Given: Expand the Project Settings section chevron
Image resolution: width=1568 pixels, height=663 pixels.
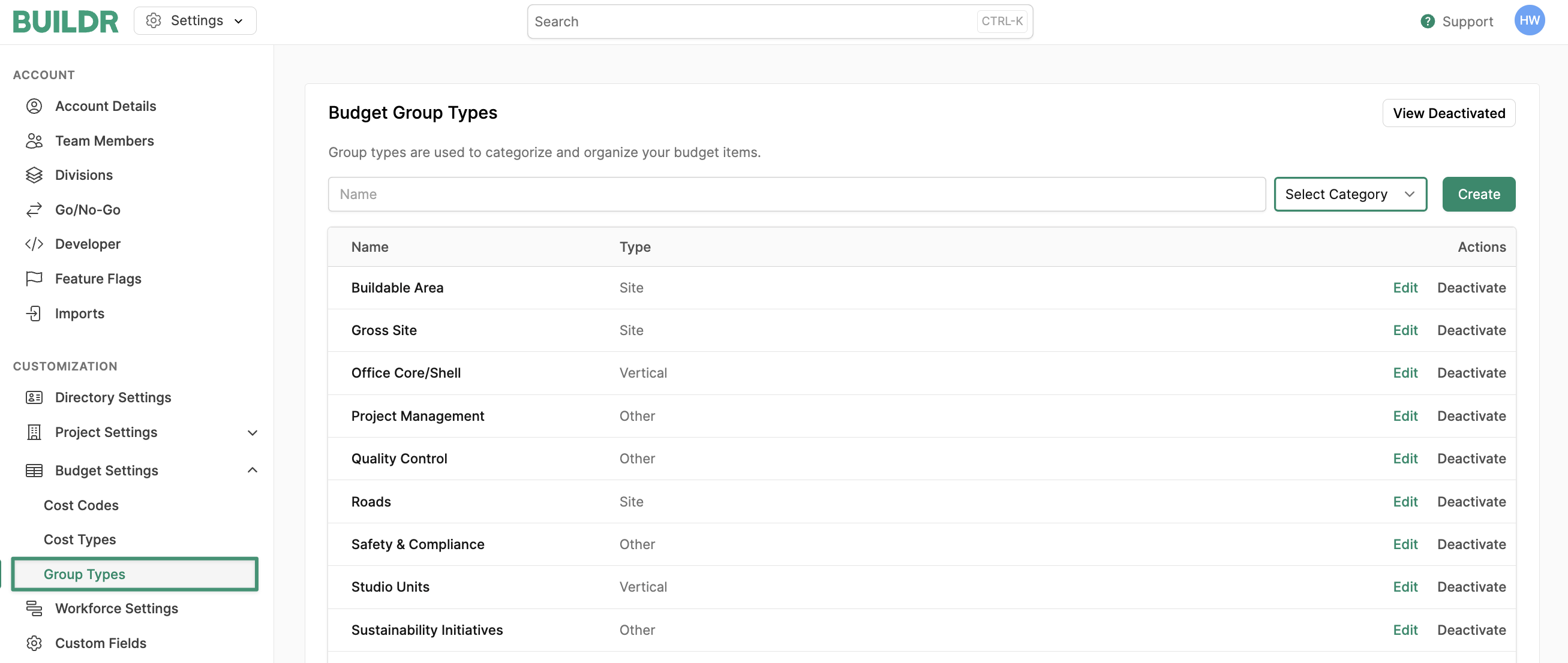Looking at the screenshot, I should coord(253,432).
